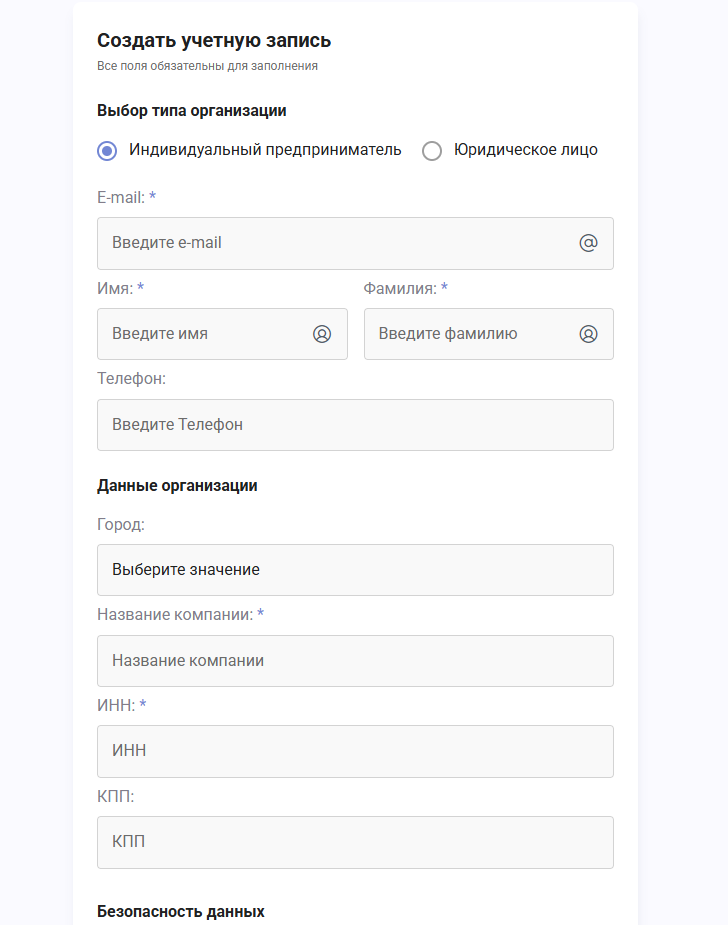Focus the Введите фамилию field
Viewport: 728px width, 925px height.
[x=488, y=334]
